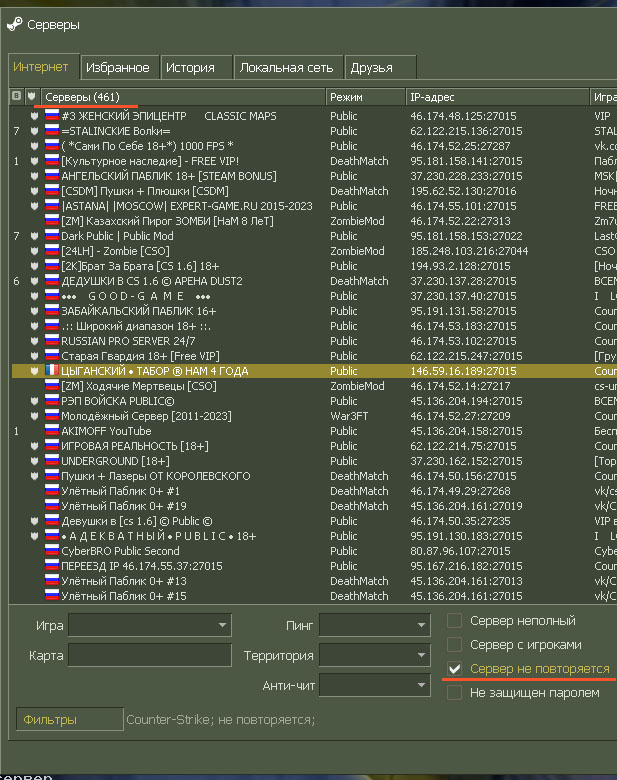Click flag icon on CyberBRO Public Second row
617x780 pixels.
[x=52, y=551]
